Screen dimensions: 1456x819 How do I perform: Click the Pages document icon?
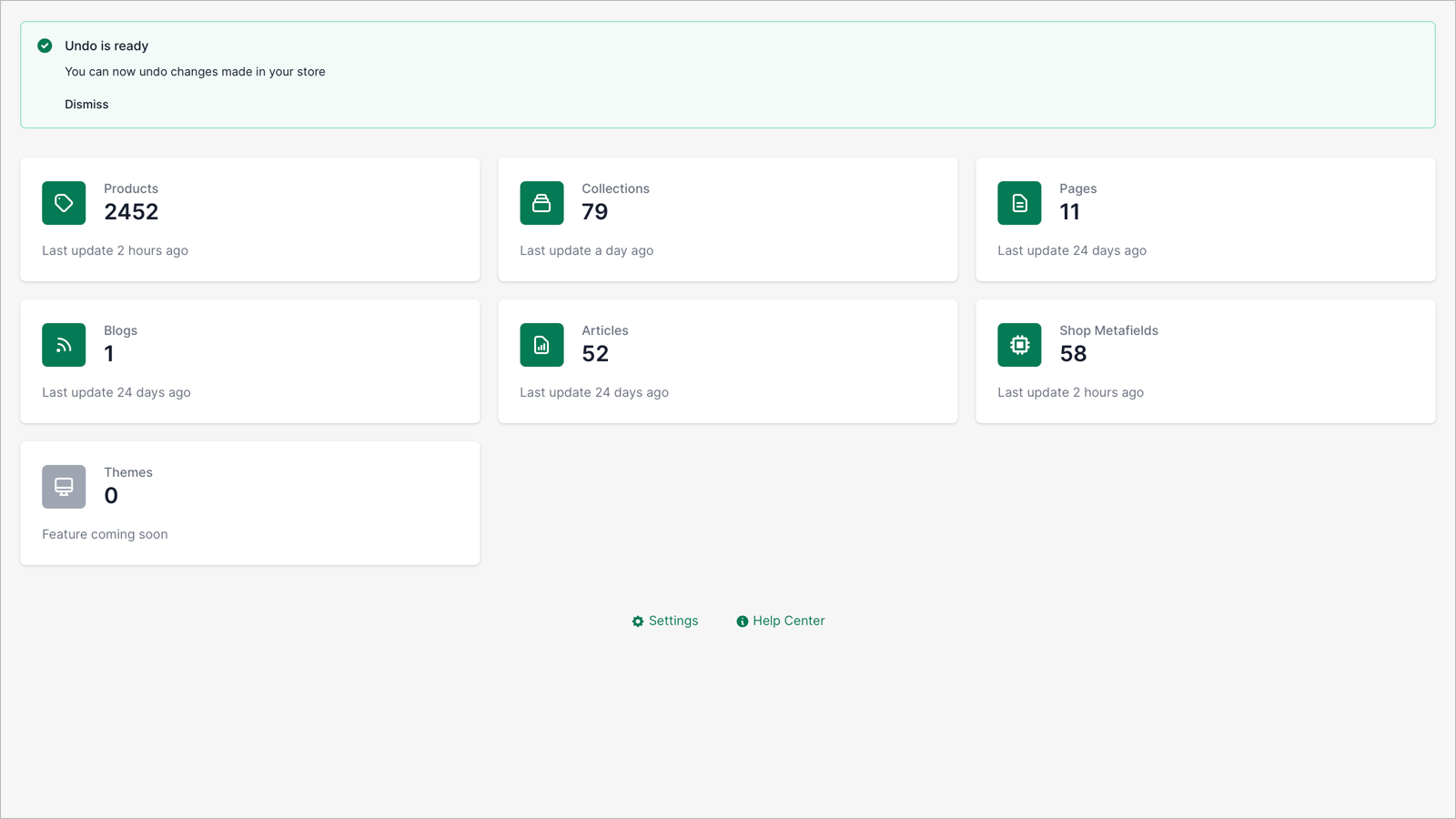tap(1018, 203)
